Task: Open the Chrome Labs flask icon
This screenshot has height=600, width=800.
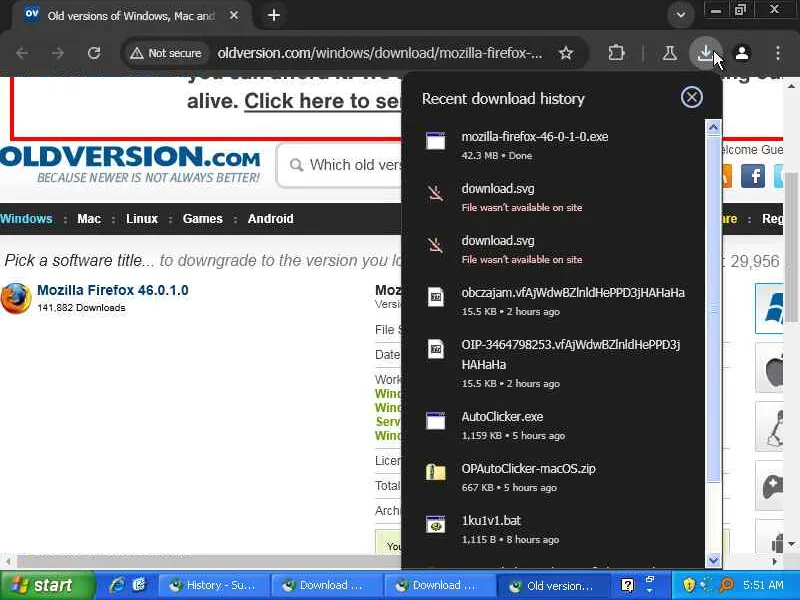Action: point(670,53)
